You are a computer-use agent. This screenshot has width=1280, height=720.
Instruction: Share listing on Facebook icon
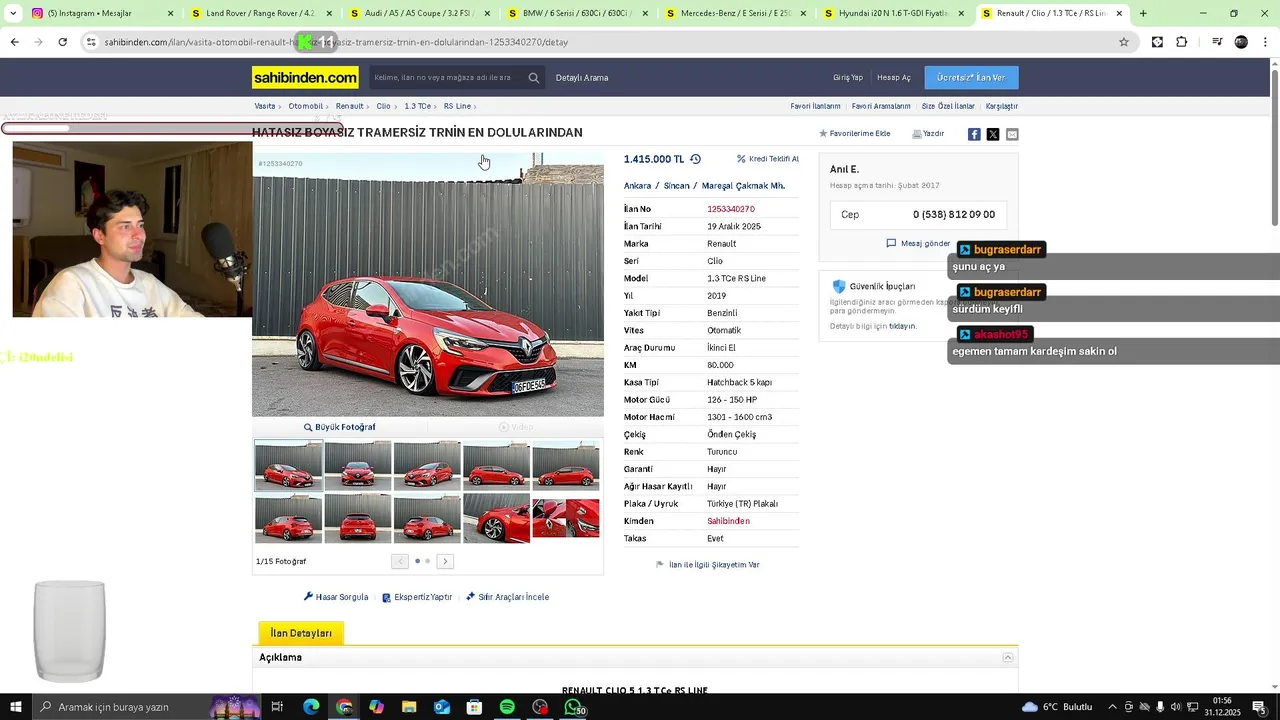[x=974, y=134]
